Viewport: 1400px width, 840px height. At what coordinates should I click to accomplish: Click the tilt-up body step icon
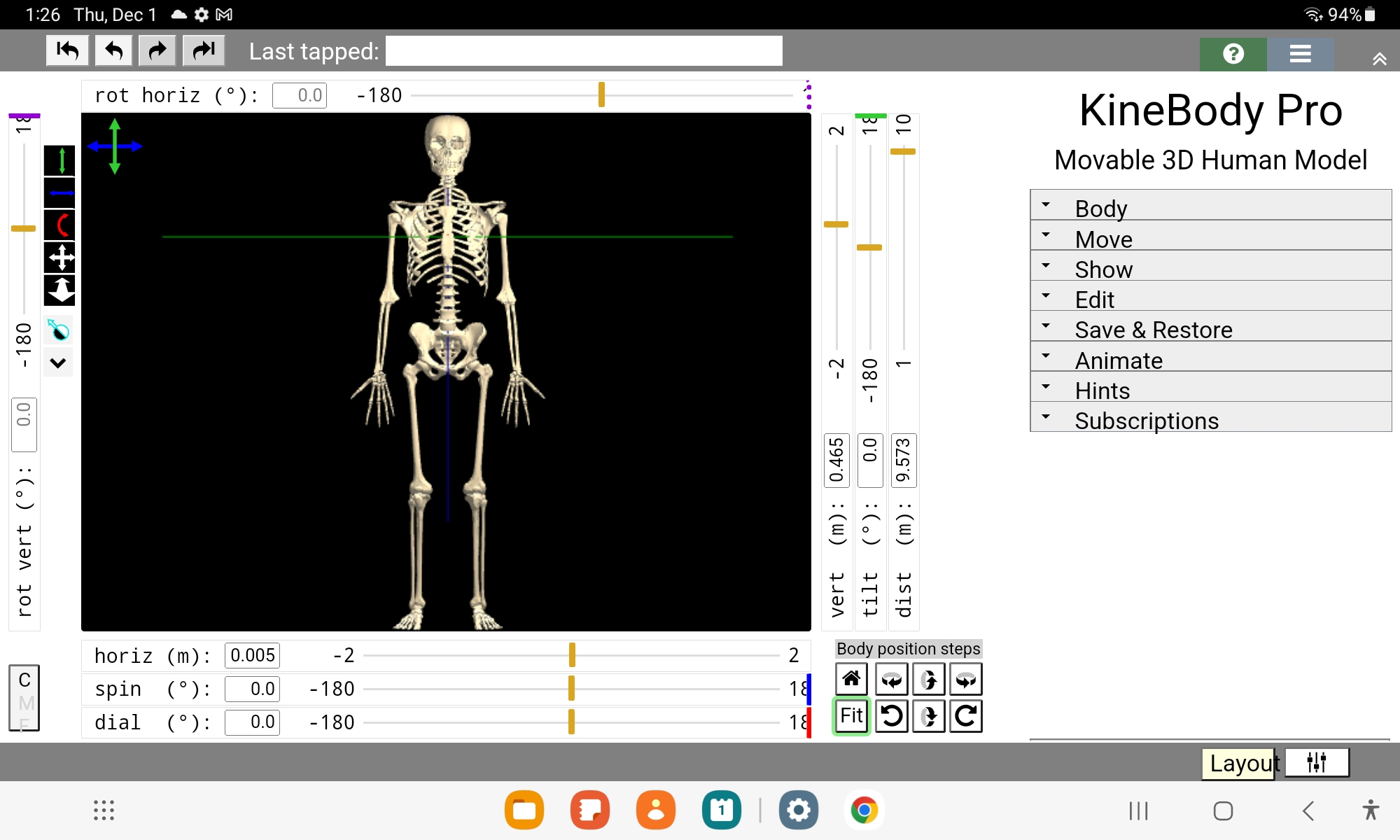[x=929, y=679]
